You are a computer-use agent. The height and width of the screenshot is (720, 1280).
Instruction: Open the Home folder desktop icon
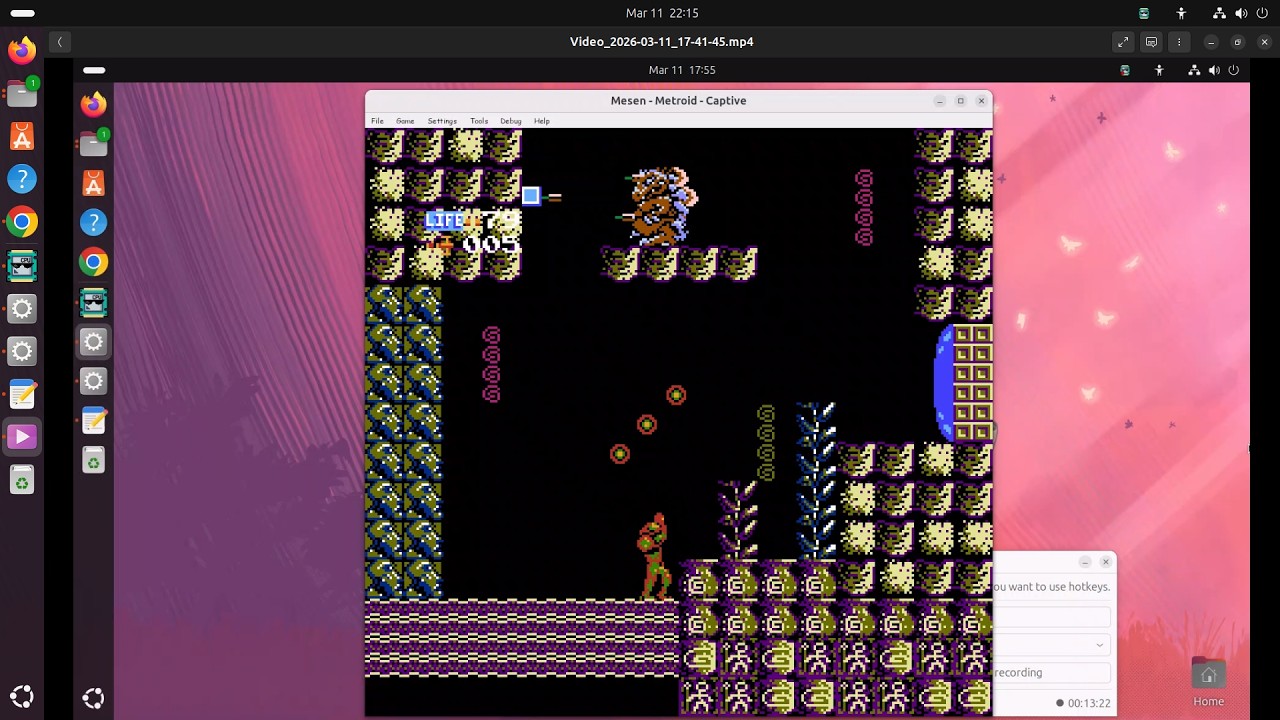click(x=1208, y=682)
